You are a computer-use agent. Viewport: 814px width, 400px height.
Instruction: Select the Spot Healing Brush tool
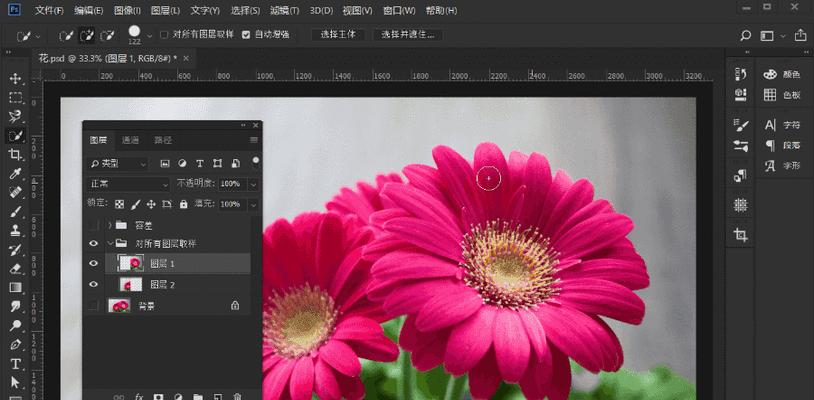15,192
